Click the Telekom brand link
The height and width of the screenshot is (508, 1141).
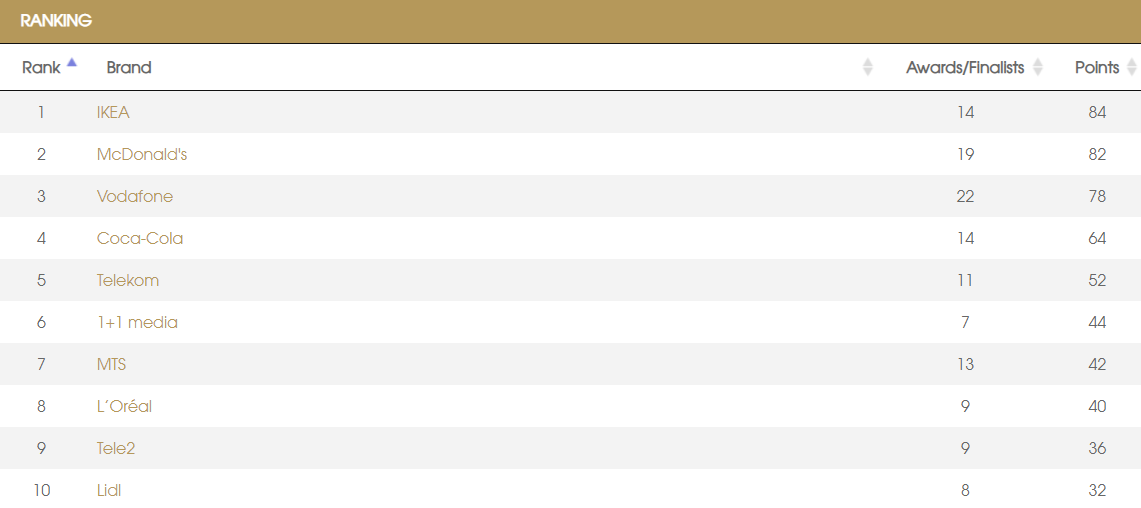pyautogui.click(x=128, y=280)
